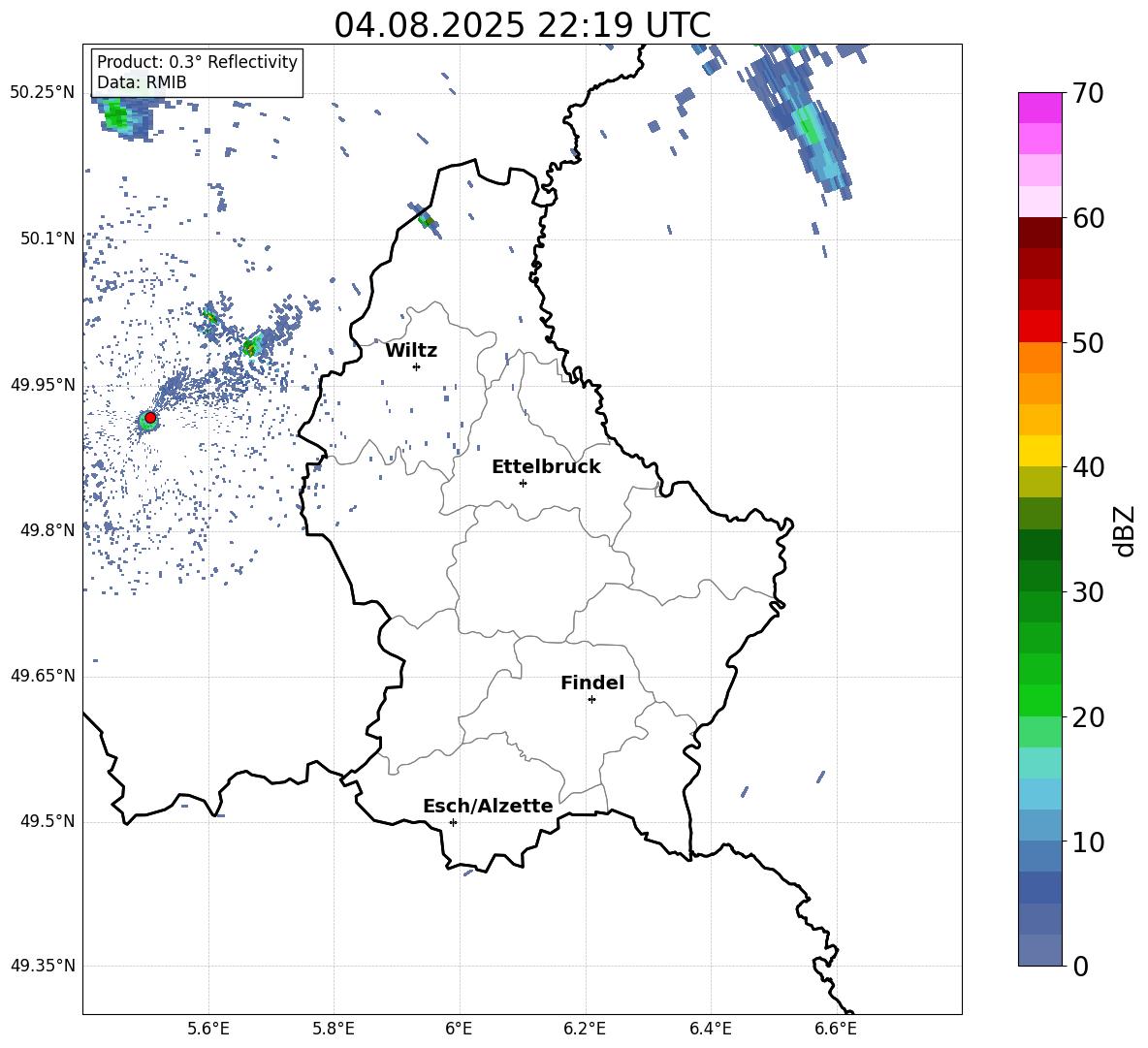Click the 49.65°N latitude label

pos(43,675)
